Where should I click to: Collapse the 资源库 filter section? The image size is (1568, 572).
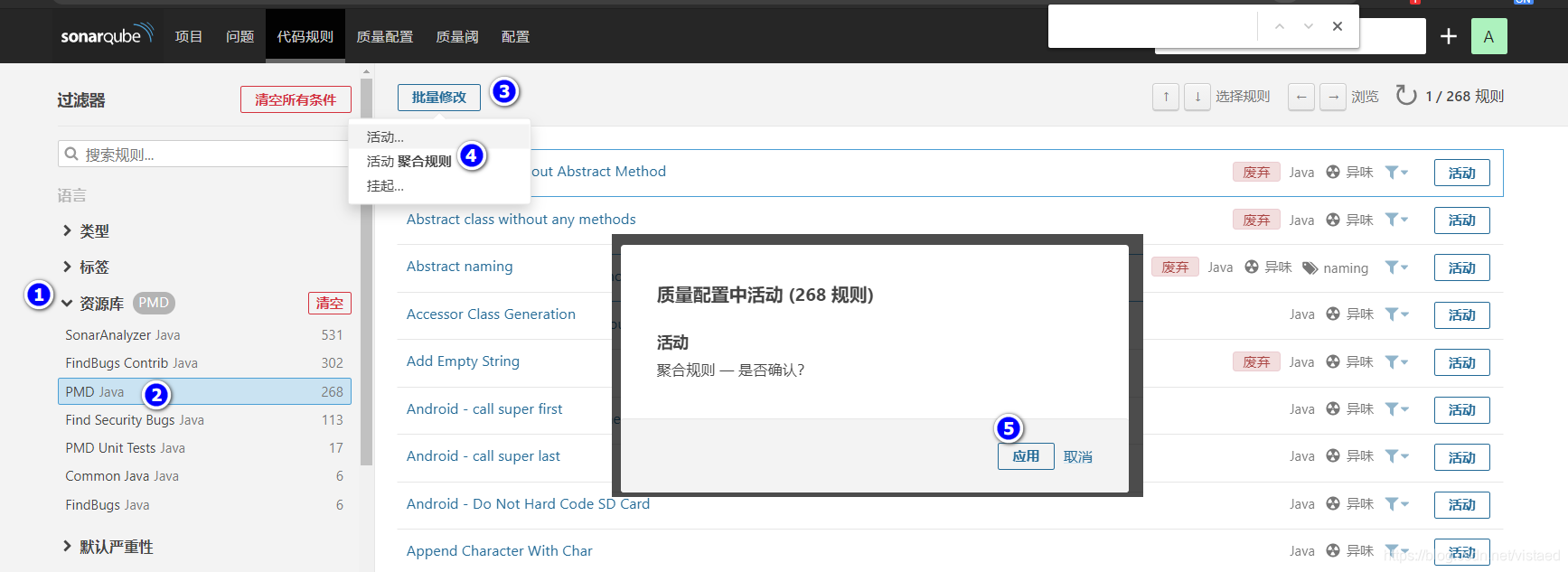92,304
